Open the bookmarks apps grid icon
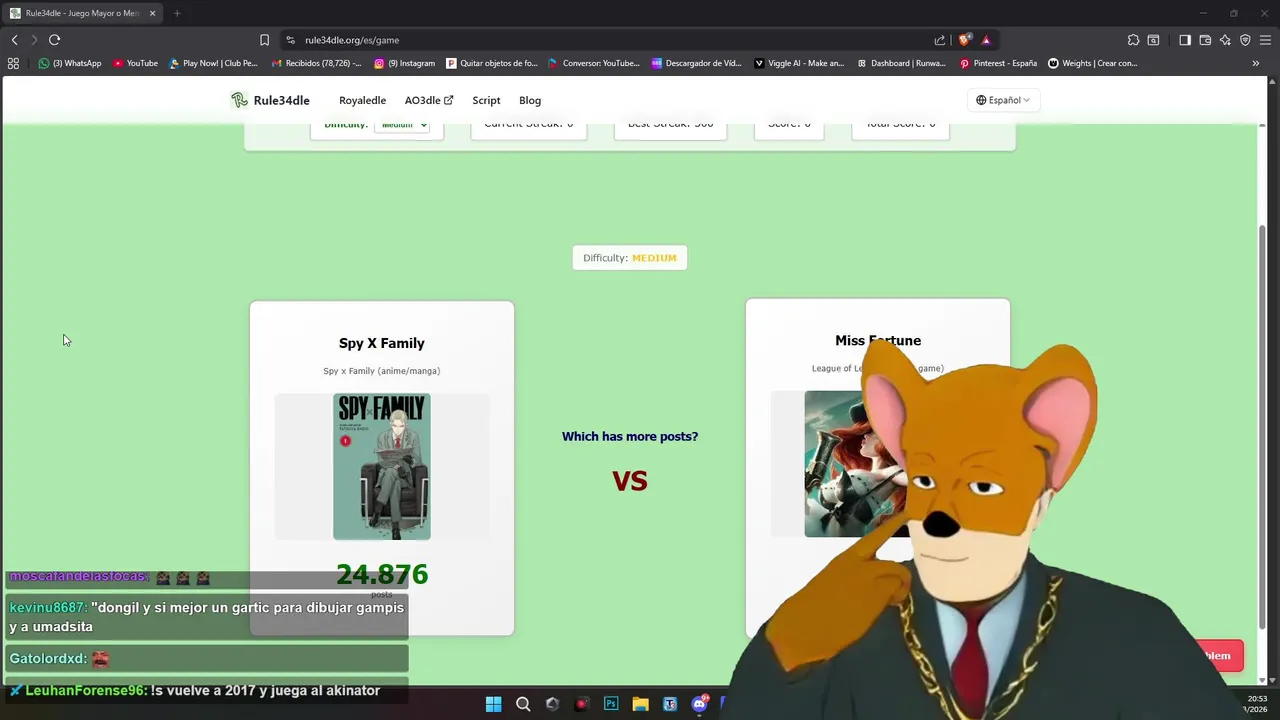1280x720 pixels. coord(13,63)
